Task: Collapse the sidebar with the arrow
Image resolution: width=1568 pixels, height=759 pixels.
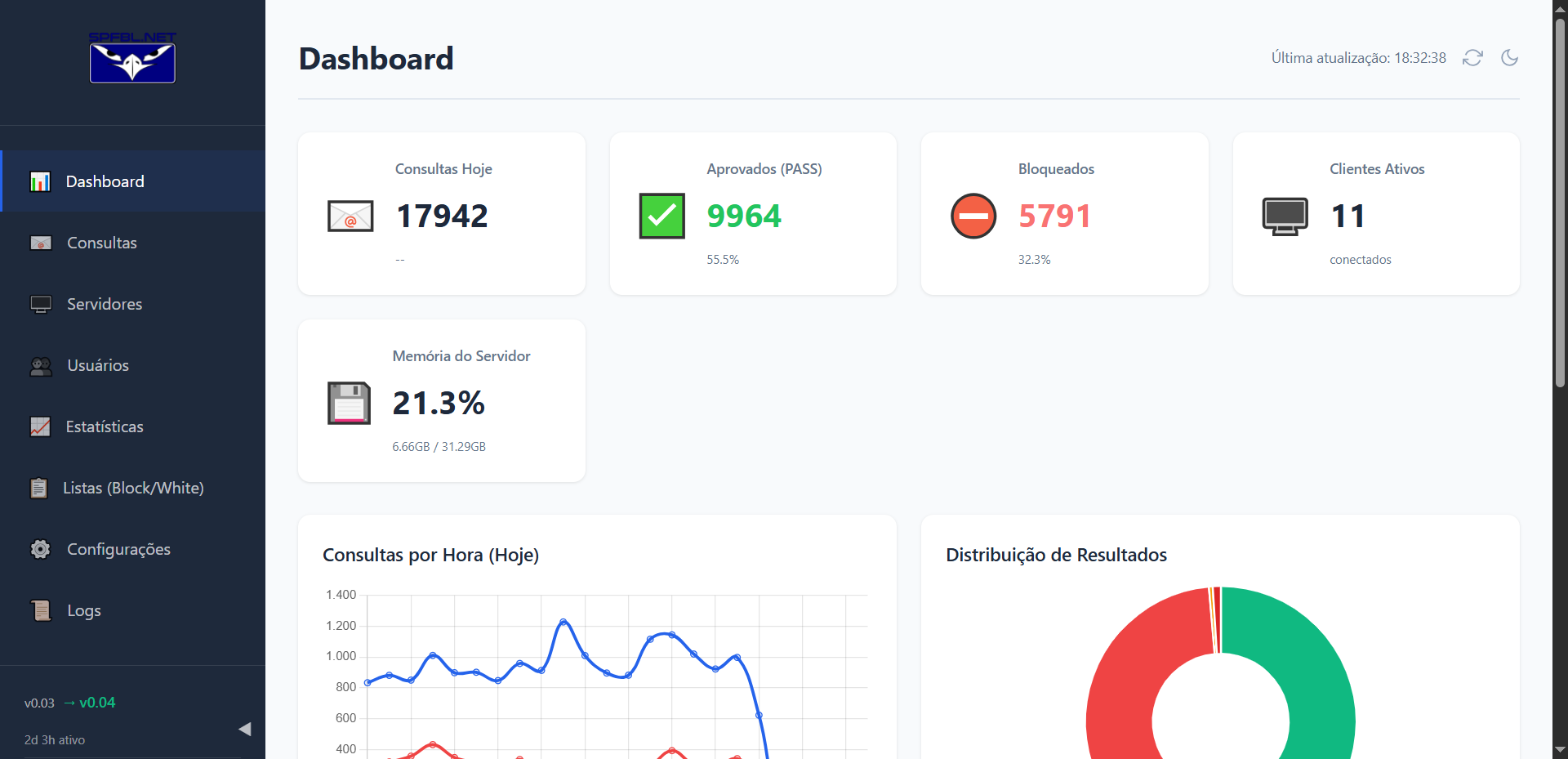Action: 244,729
